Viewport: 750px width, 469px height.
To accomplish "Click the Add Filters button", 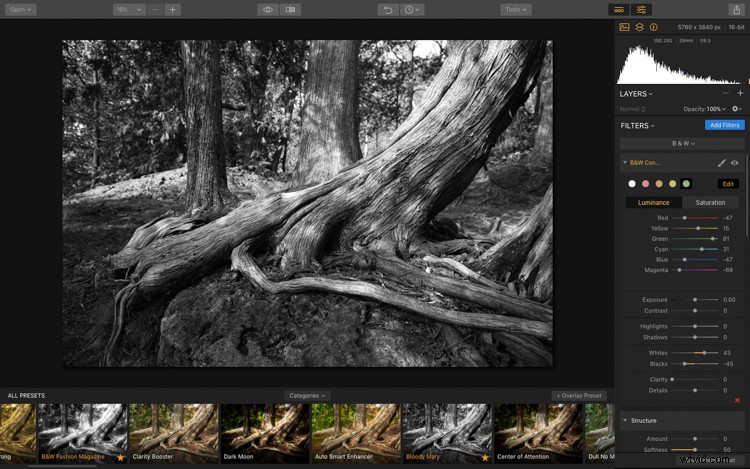I will pyautogui.click(x=725, y=125).
